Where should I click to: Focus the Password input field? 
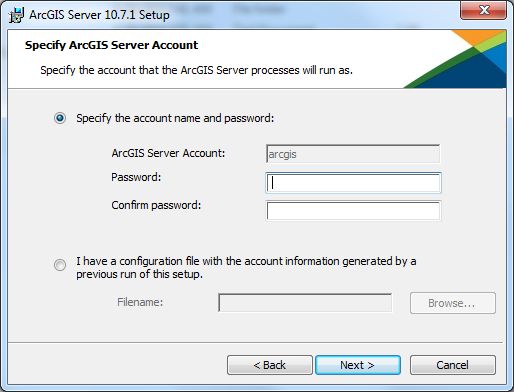tap(353, 183)
